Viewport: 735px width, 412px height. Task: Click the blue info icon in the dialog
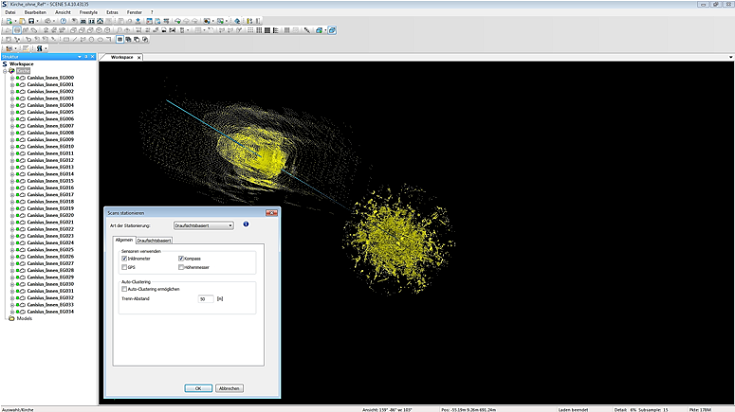point(246,224)
